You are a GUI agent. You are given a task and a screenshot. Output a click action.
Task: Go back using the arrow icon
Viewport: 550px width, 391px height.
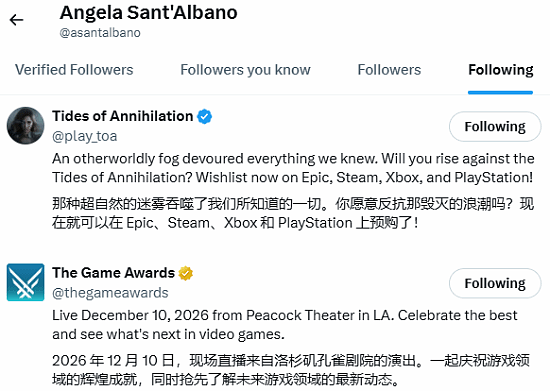16,20
